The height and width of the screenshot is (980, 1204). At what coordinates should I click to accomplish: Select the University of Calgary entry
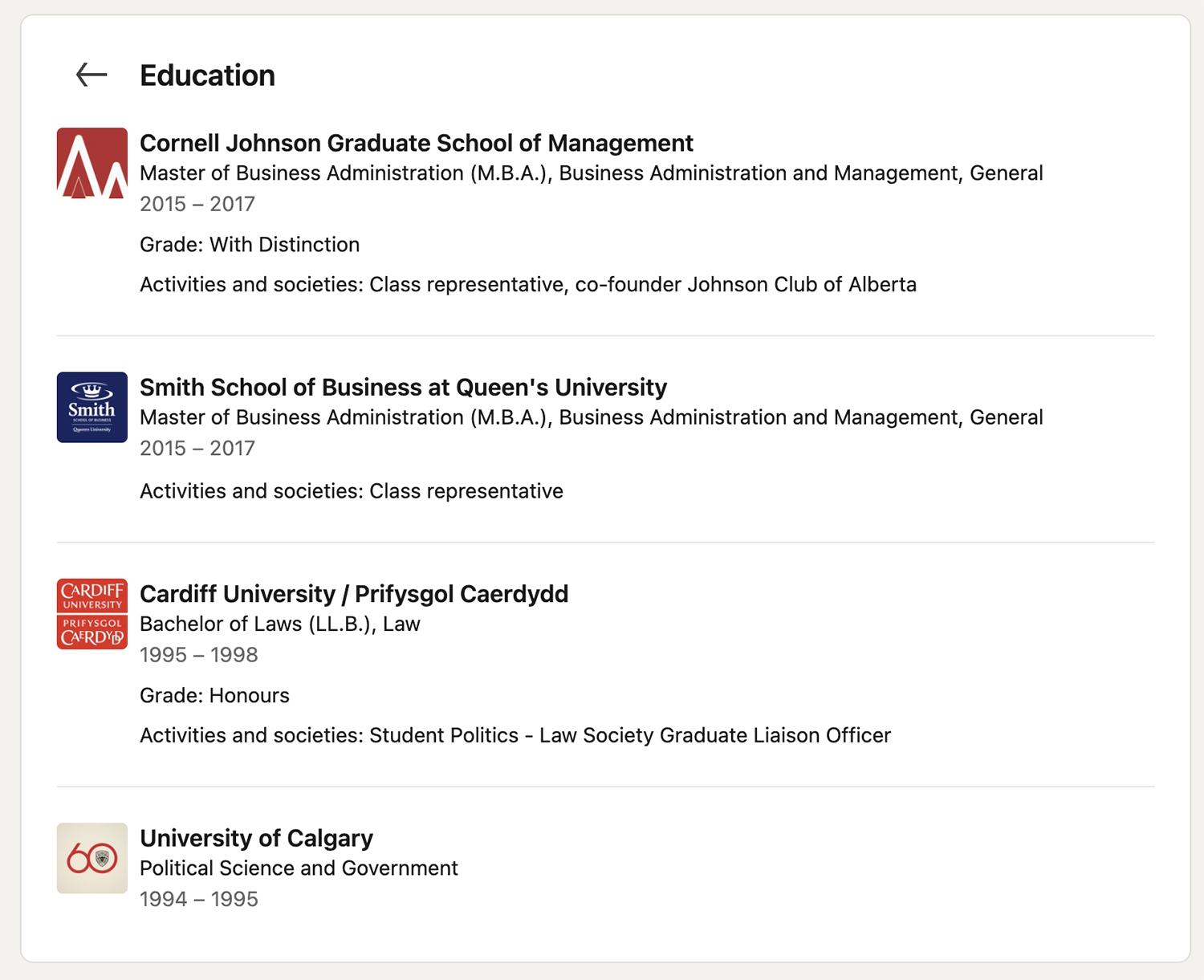point(257,838)
